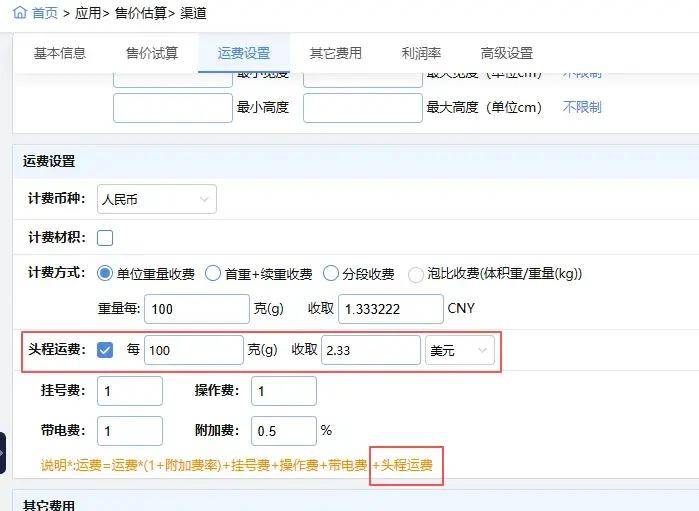
Task: Click 应用 in the breadcrumb
Action: (x=90, y=13)
